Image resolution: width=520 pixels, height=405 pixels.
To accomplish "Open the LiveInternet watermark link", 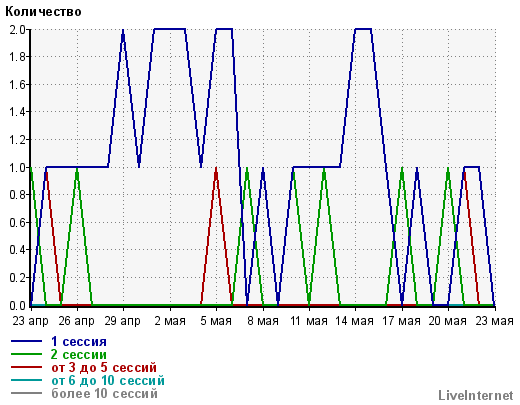I will [476, 395].
